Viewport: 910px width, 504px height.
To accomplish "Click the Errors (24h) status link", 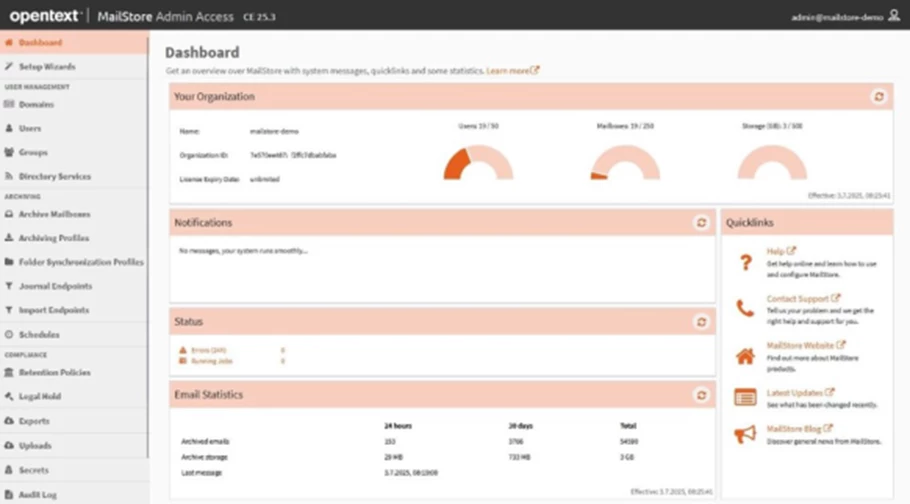I will [208, 350].
